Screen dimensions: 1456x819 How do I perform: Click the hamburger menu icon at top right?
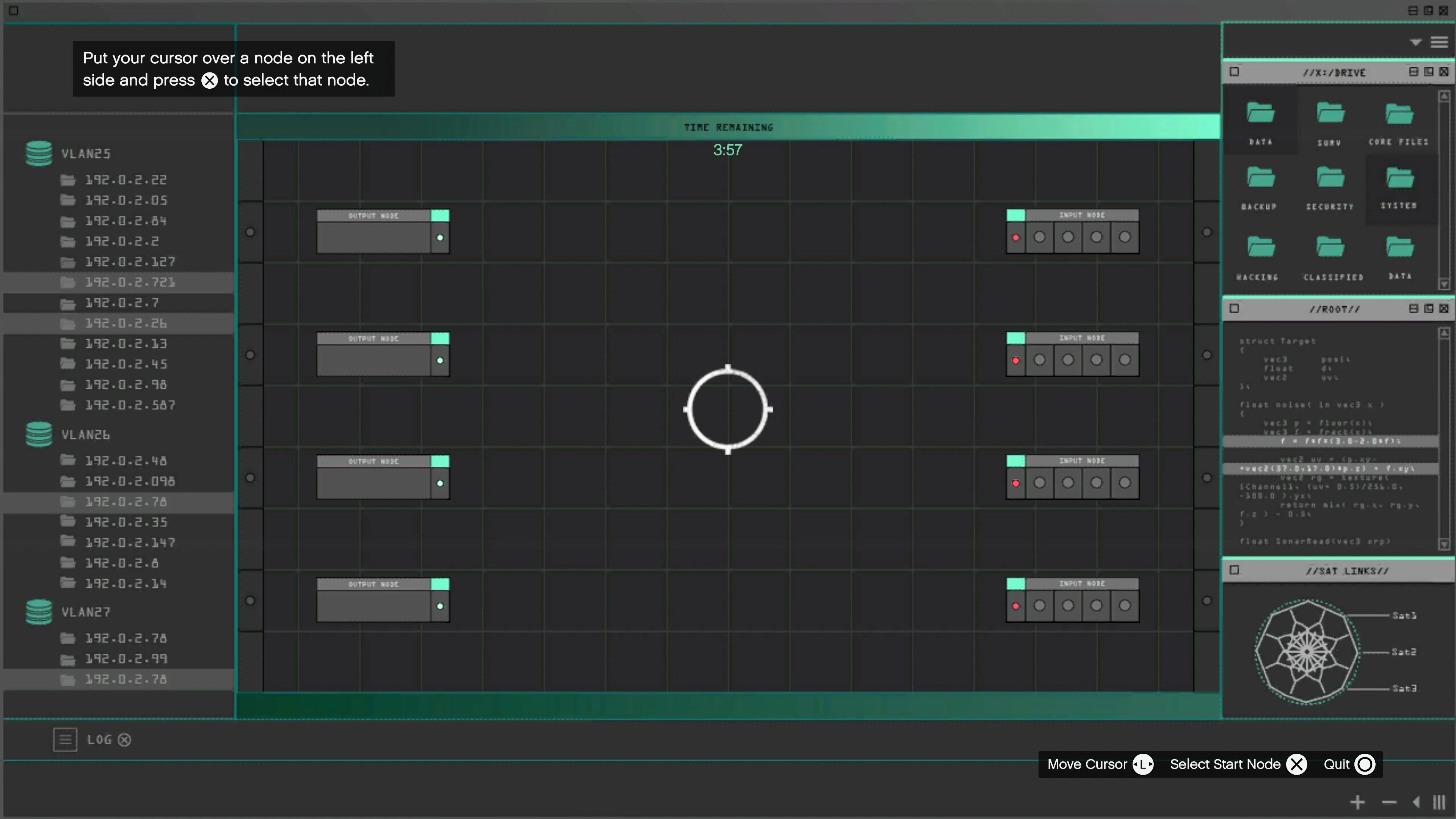[1439, 42]
